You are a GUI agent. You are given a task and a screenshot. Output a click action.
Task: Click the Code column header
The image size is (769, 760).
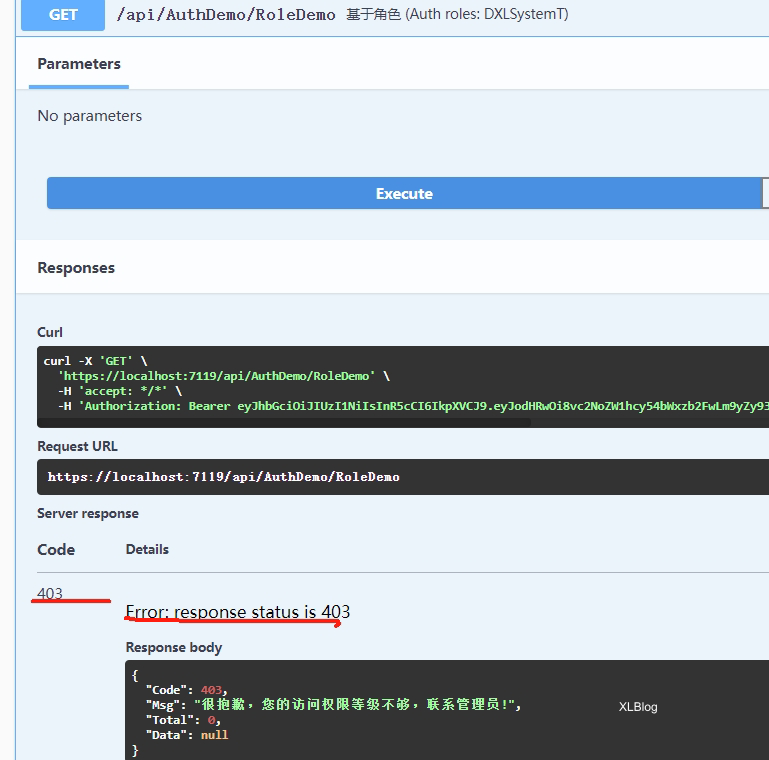[x=56, y=550]
